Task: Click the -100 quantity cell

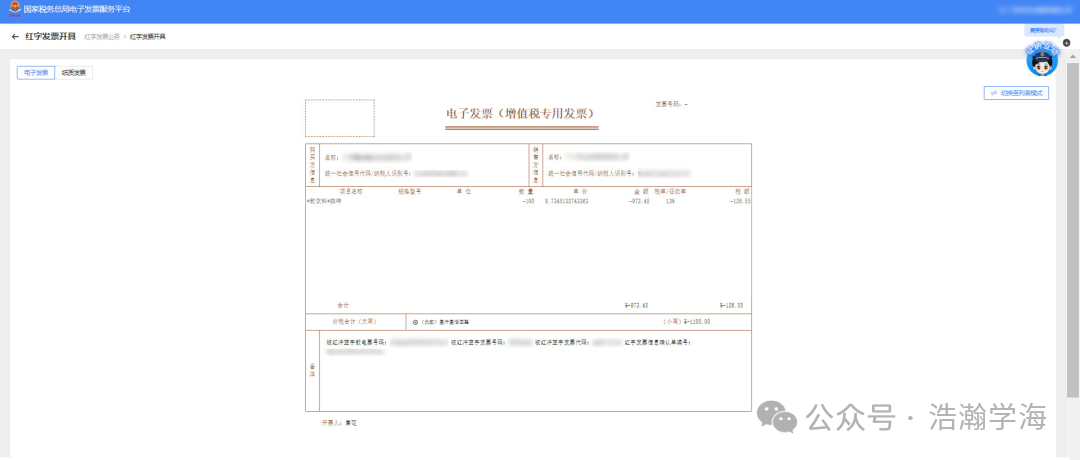Action: point(528,201)
